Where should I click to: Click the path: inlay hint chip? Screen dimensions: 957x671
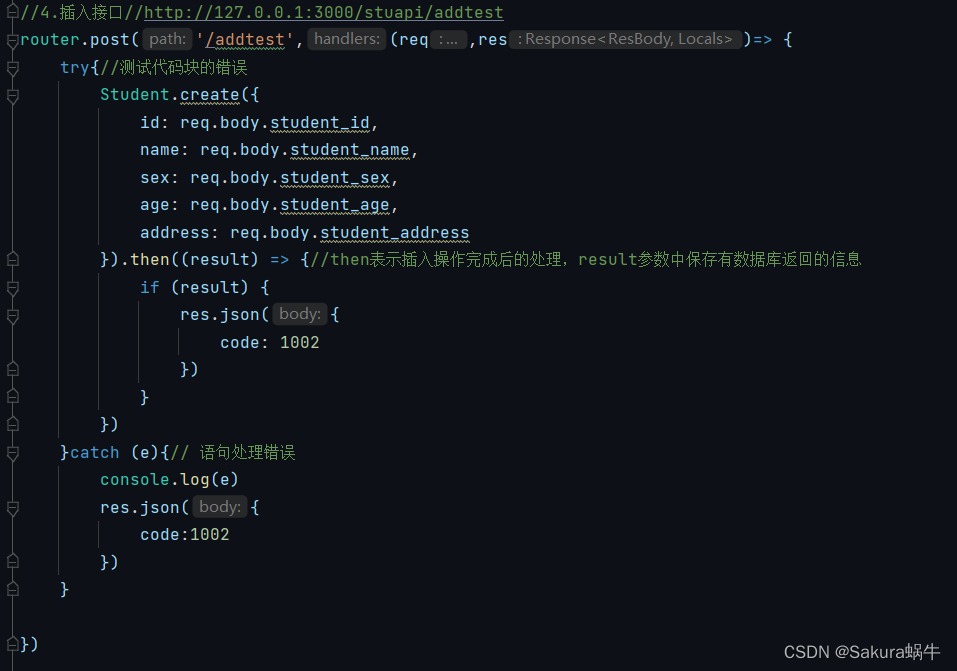pyautogui.click(x=167, y=39)
